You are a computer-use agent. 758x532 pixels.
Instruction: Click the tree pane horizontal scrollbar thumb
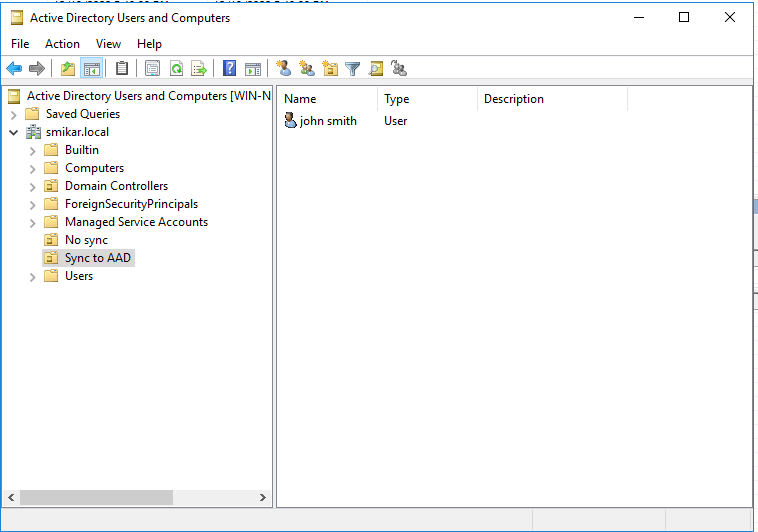pos(96,497)
